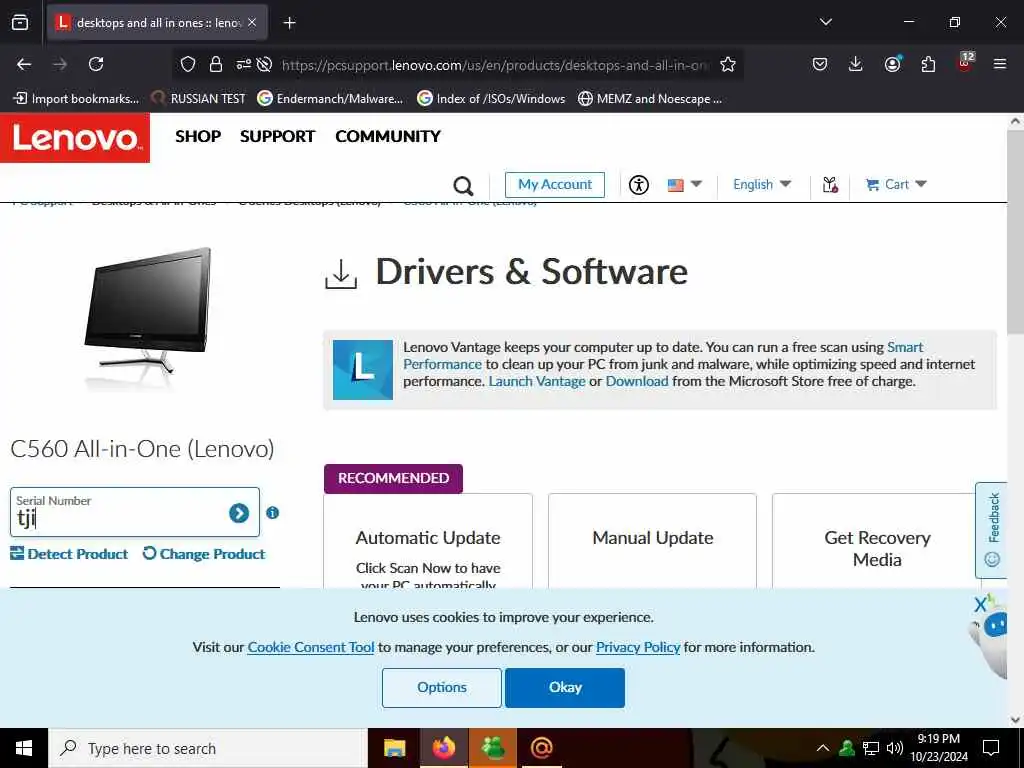
Task: Open the Index of /ISOs/Windows bookmark
Action: point(491,99)
